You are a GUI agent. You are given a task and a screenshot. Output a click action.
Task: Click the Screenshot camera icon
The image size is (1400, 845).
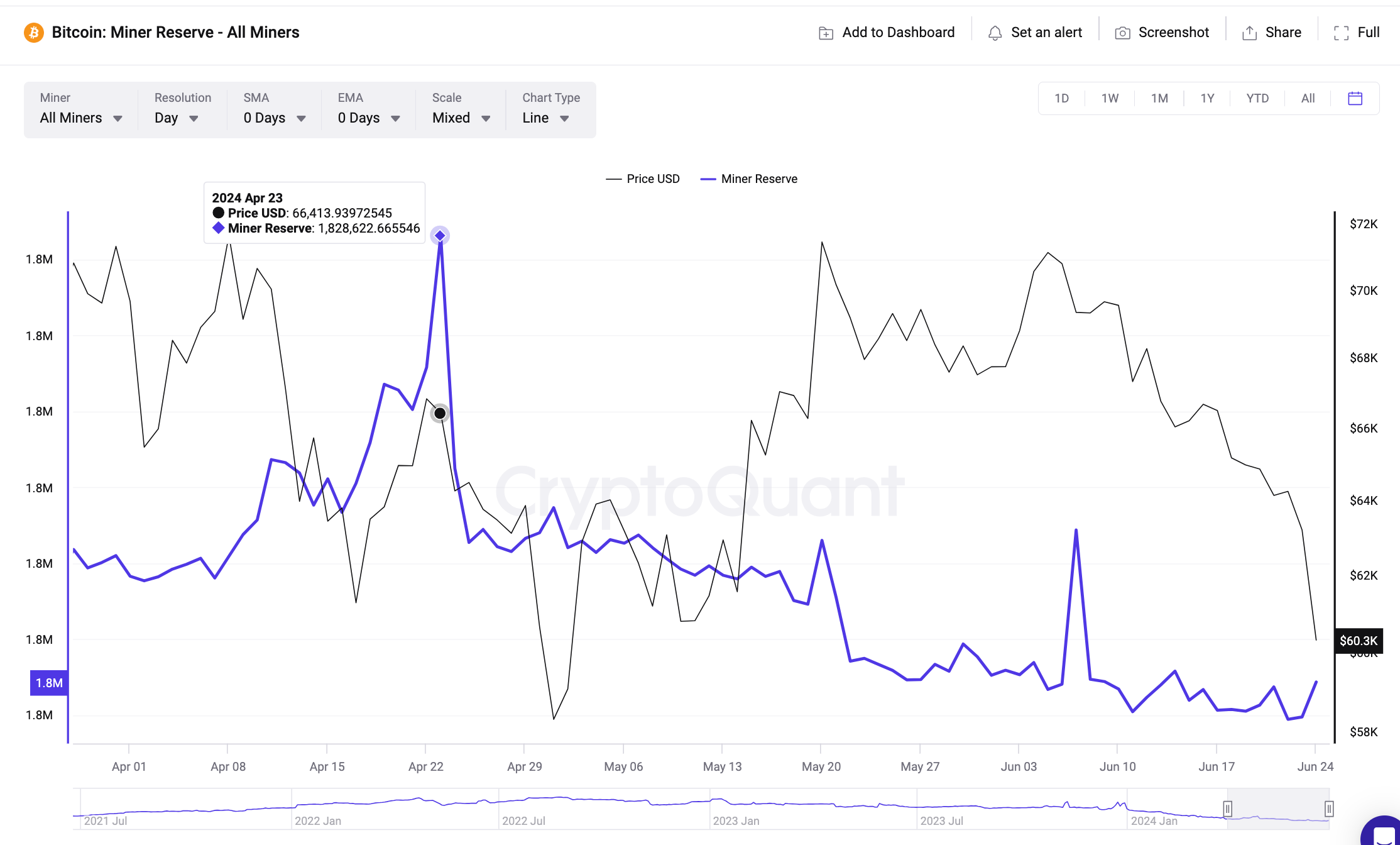1122,33
